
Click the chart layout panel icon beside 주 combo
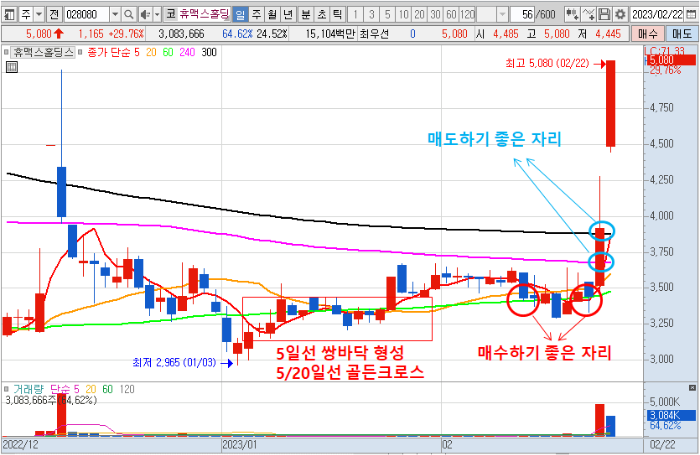9,15
